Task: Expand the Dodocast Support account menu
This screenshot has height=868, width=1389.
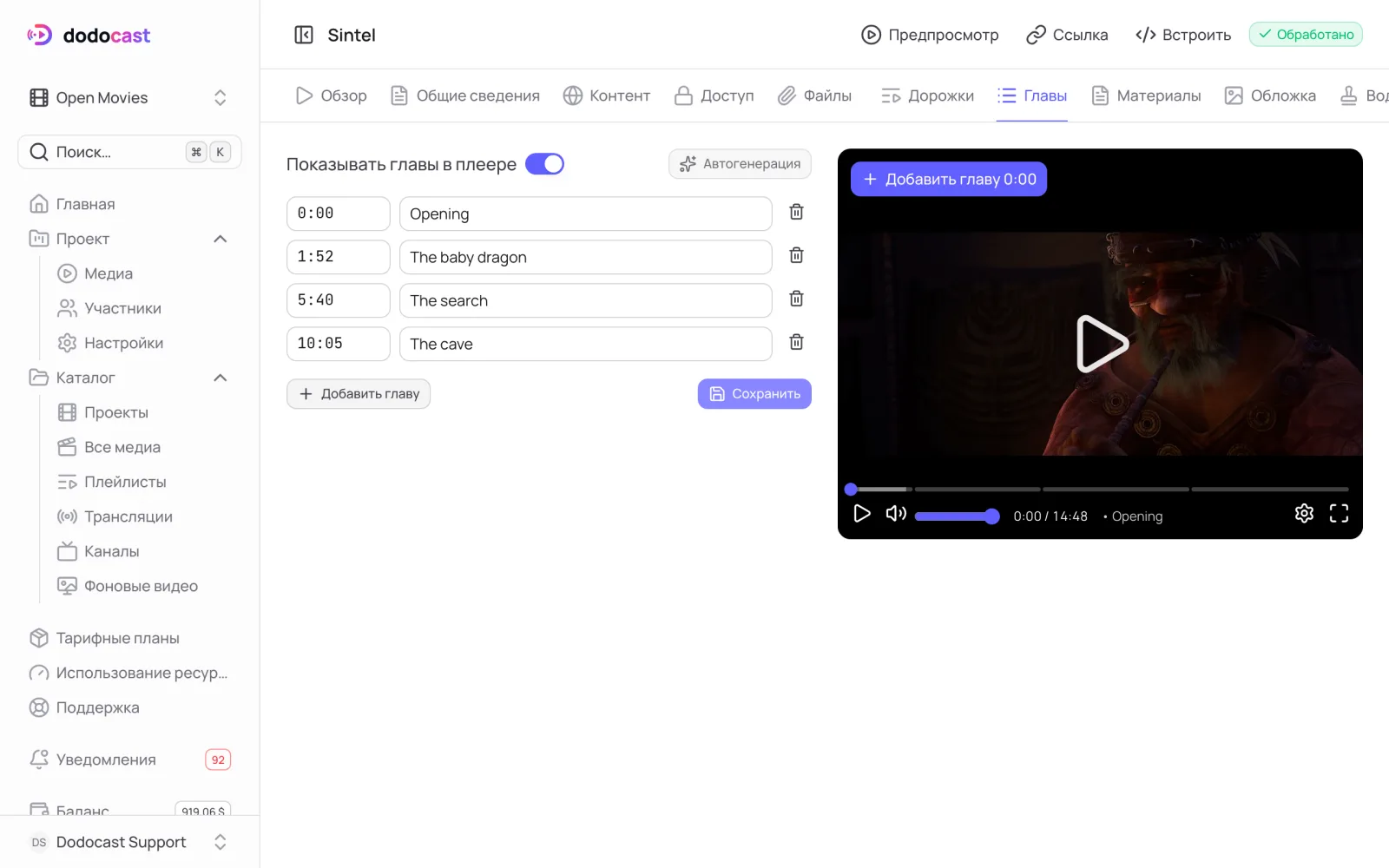Action: 130,842
